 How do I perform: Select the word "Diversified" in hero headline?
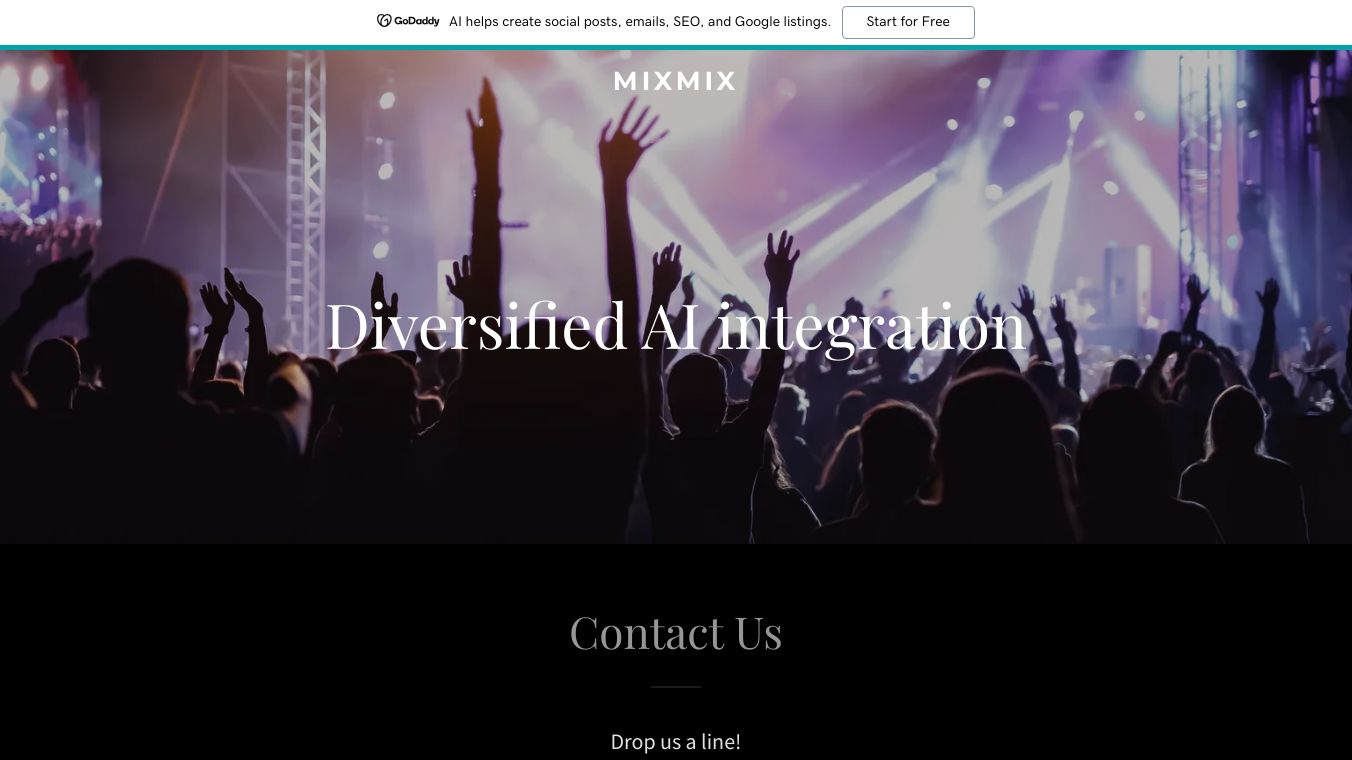coord(476,326)
